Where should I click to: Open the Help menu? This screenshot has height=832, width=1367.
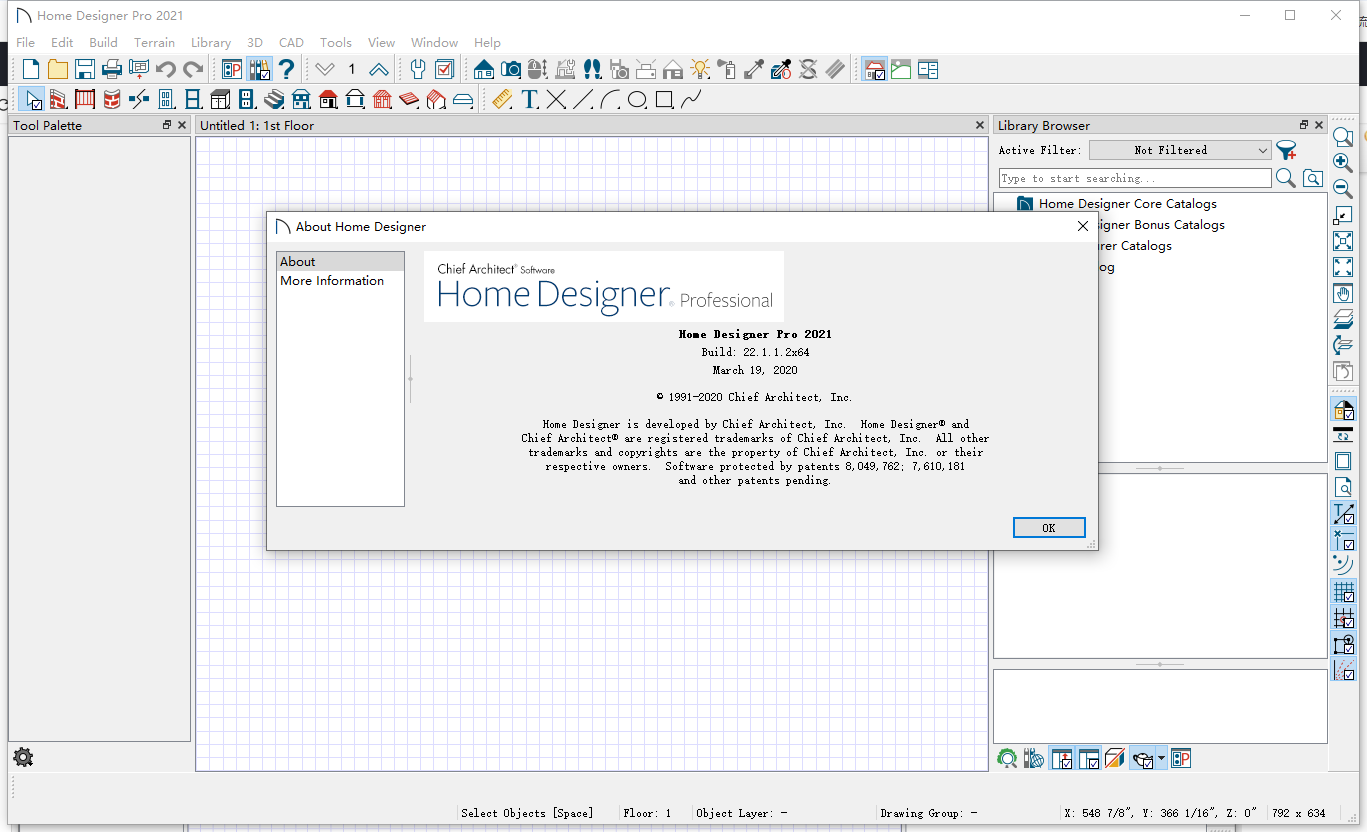pyautogui.click(x=487, y=43)
